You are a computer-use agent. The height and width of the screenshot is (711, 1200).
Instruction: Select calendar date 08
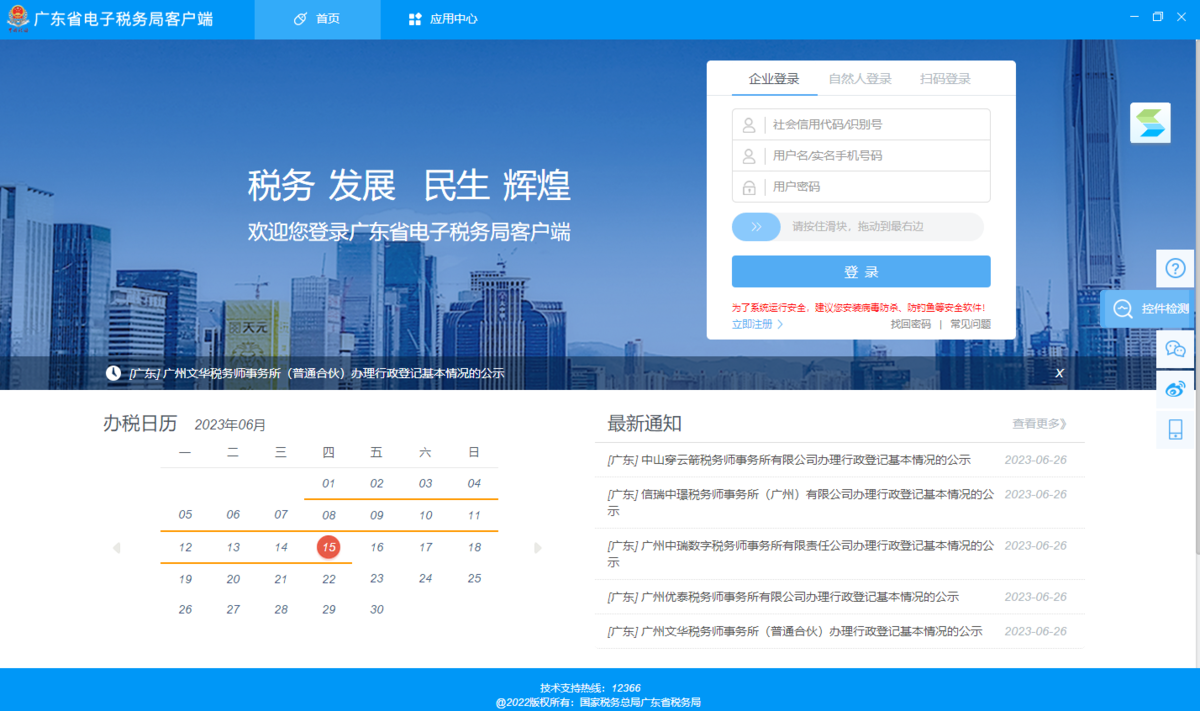point(329,516)
